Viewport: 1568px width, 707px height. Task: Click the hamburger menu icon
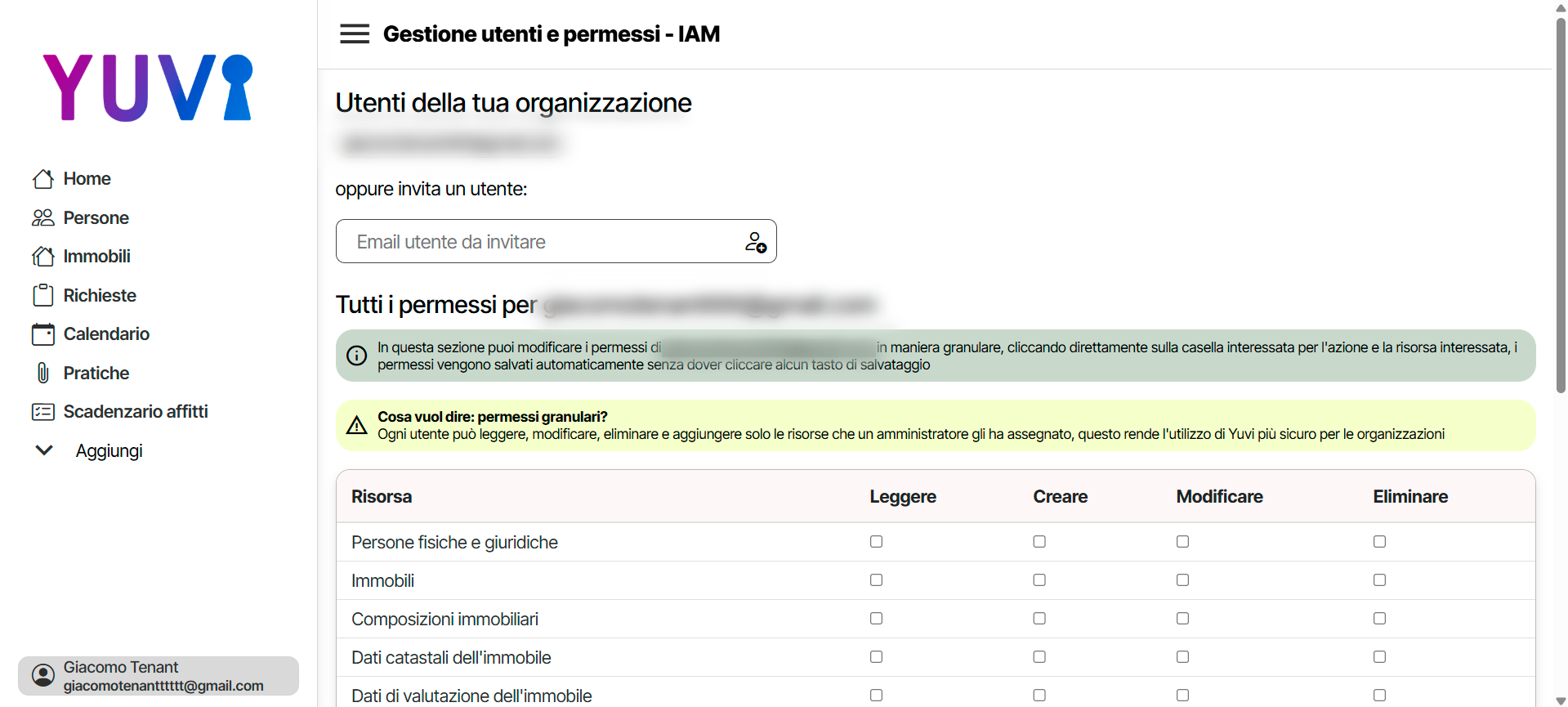point(355,34)
